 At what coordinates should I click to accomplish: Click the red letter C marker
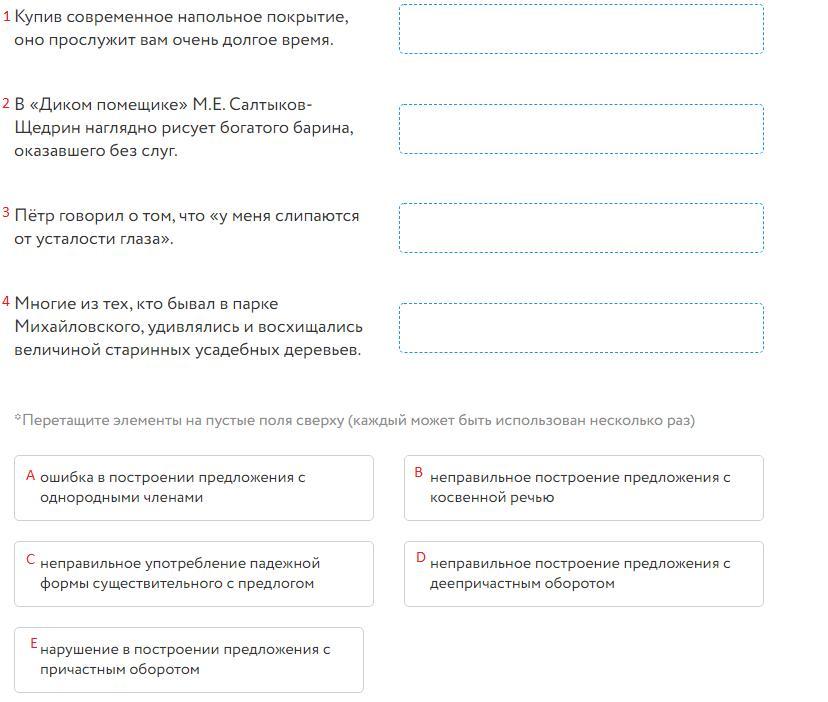tap(30, 559)
